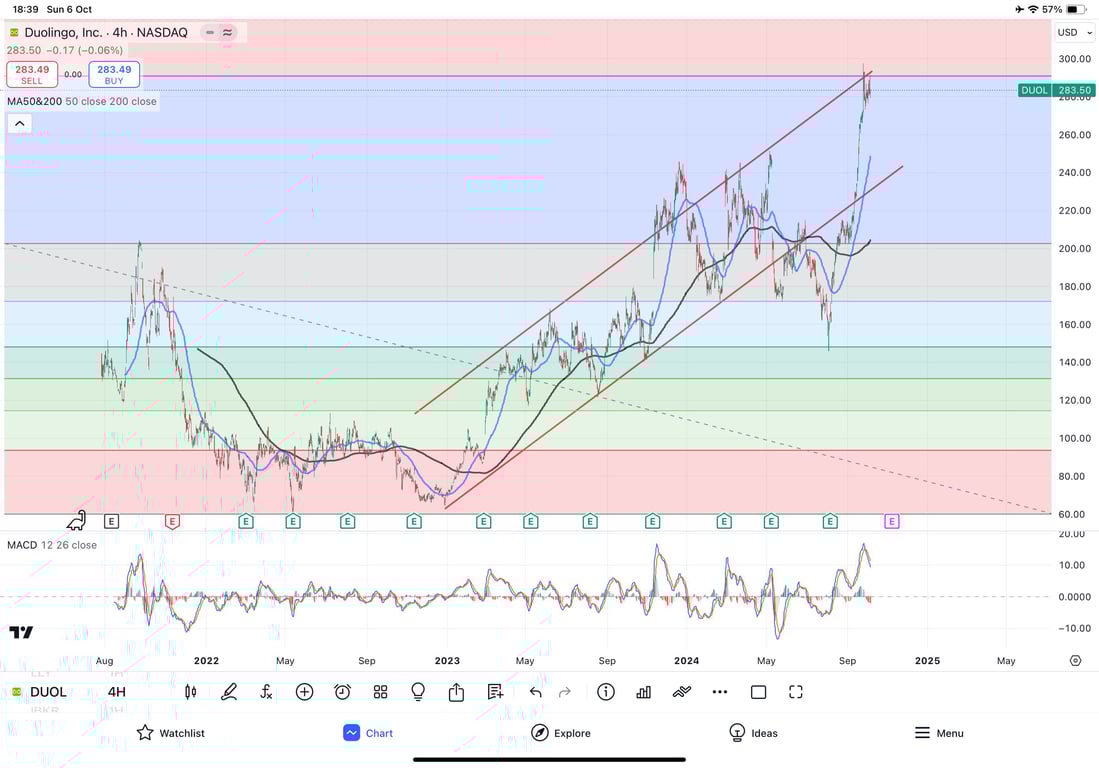Tap the purple upcoming E earnings marker

[x=892, y=521]
